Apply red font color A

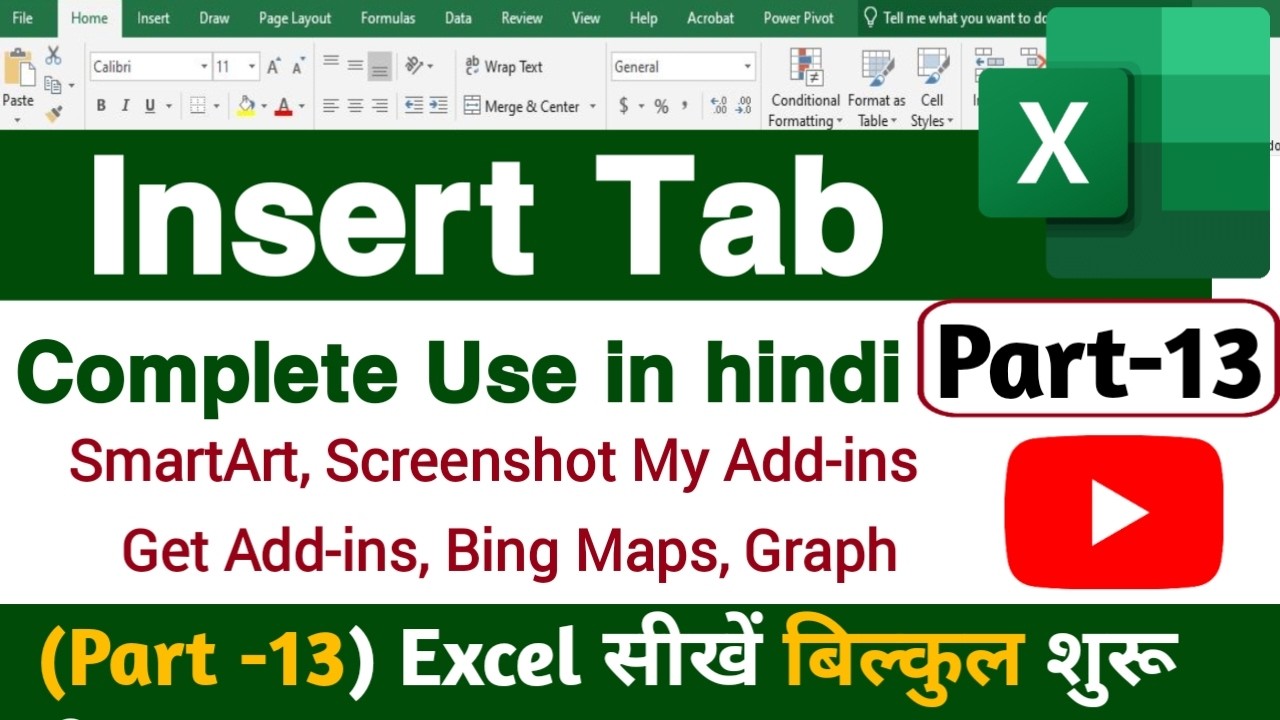[x=284, y=106]
